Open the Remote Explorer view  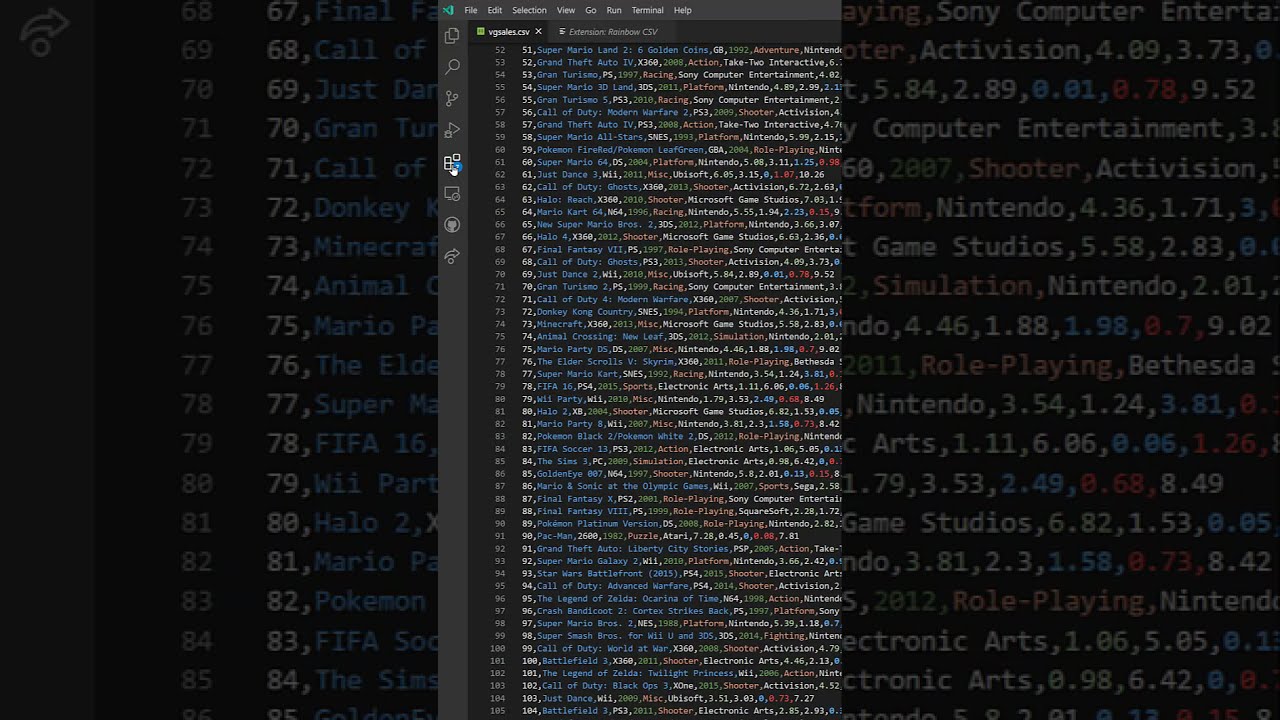452,193
